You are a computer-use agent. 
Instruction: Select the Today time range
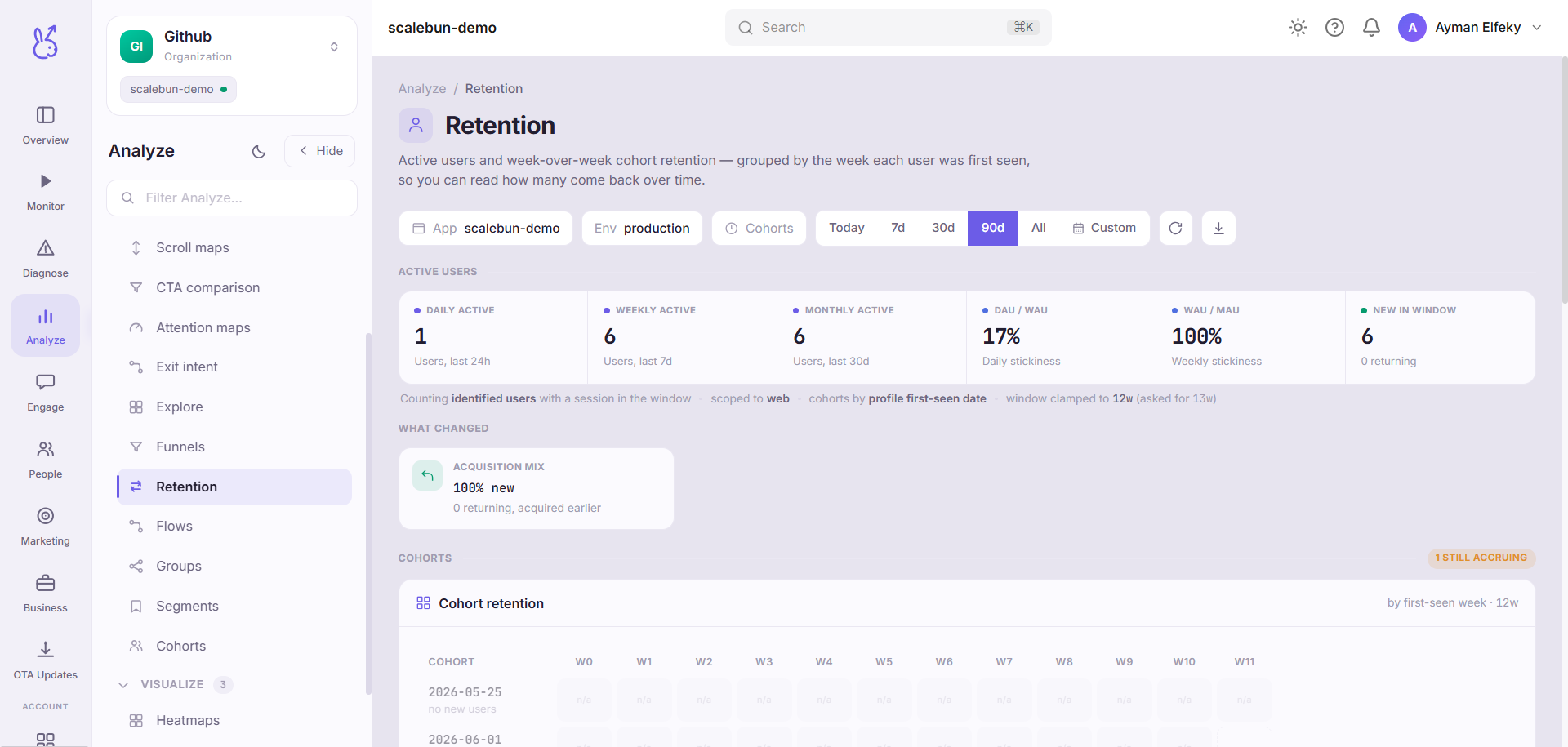point(847,229)
